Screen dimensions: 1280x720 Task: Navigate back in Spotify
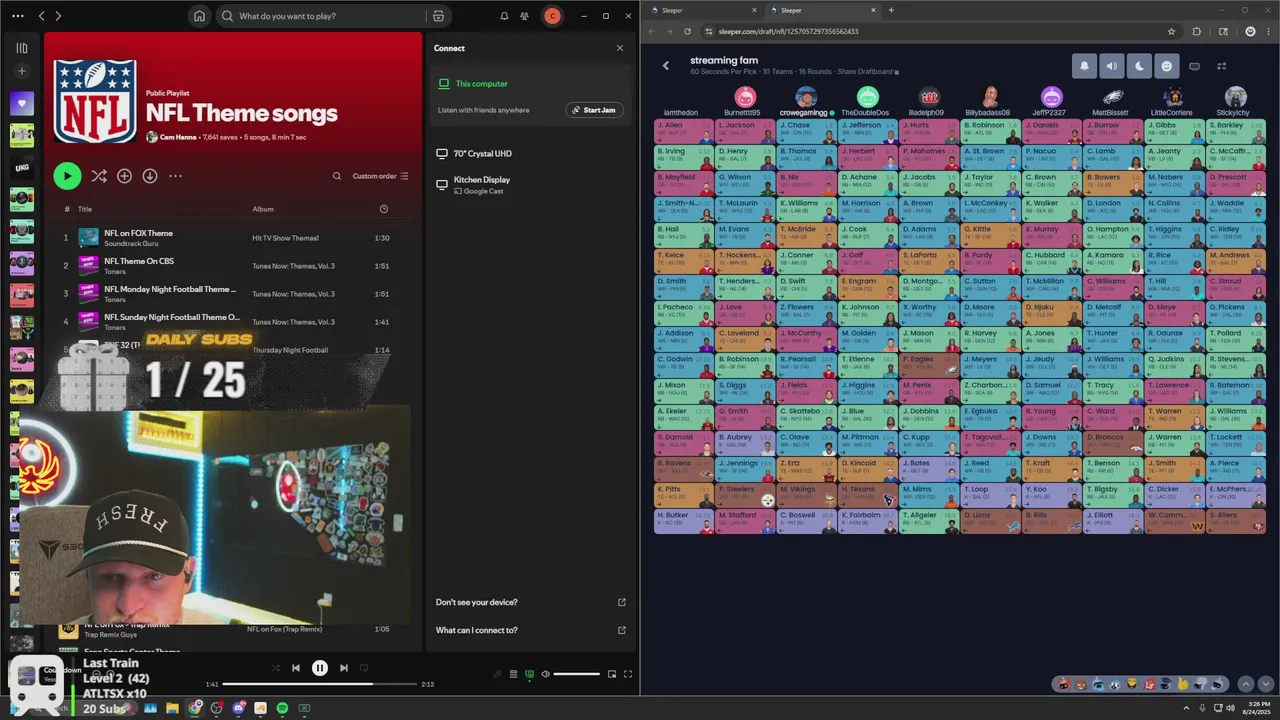point(41,16)
